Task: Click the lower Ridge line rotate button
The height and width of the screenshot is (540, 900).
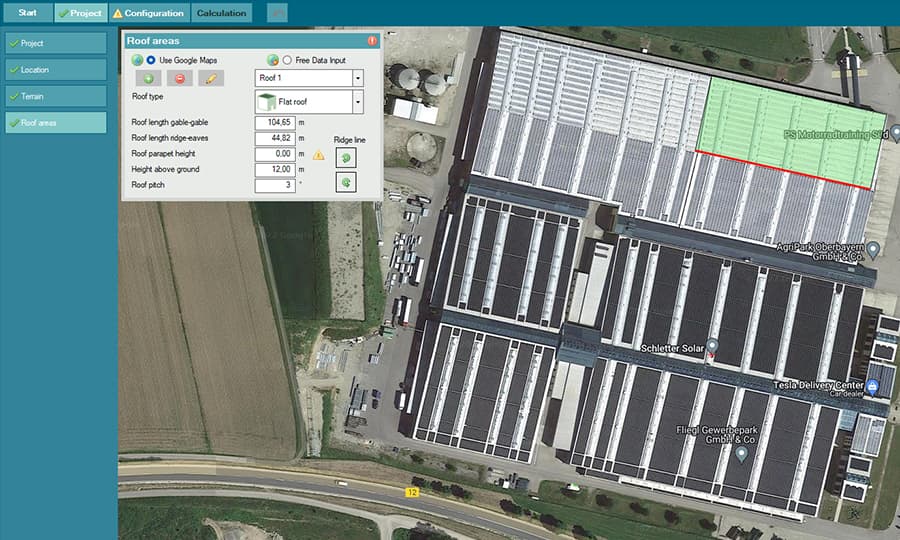Action: [x=345, y=181]
